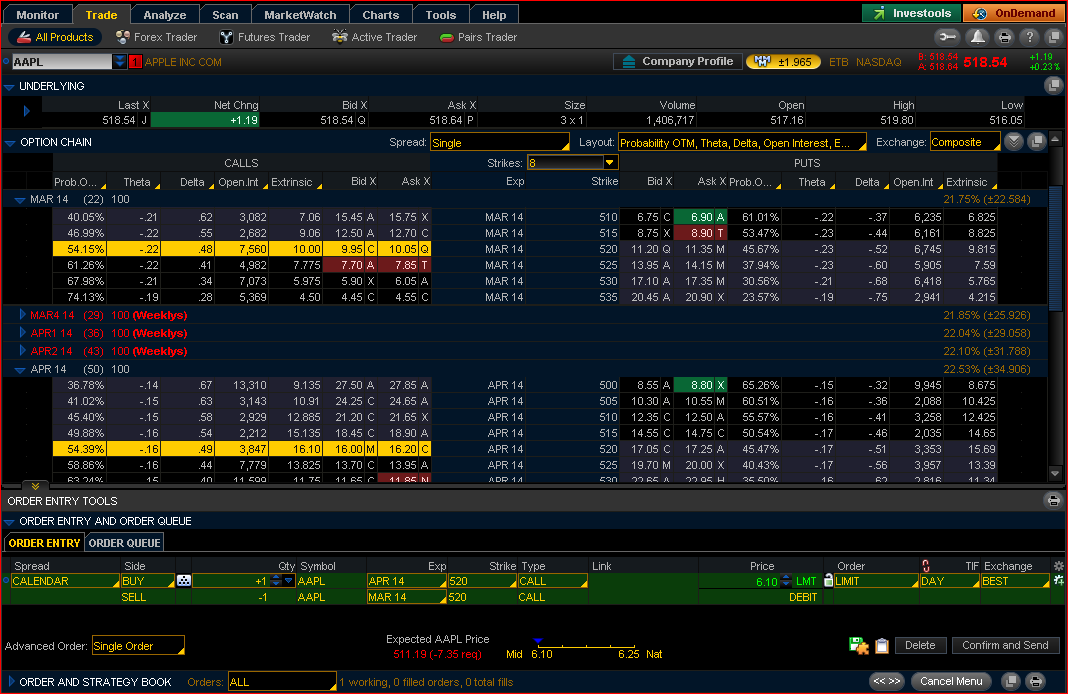Delete the current order
Screen dimensions: 1068x694
[920, 645]
